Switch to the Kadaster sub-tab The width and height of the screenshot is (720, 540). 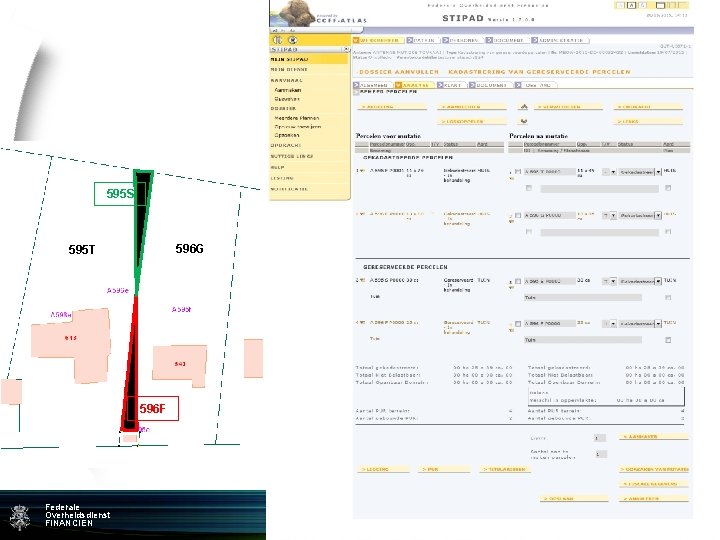point(415,85)
